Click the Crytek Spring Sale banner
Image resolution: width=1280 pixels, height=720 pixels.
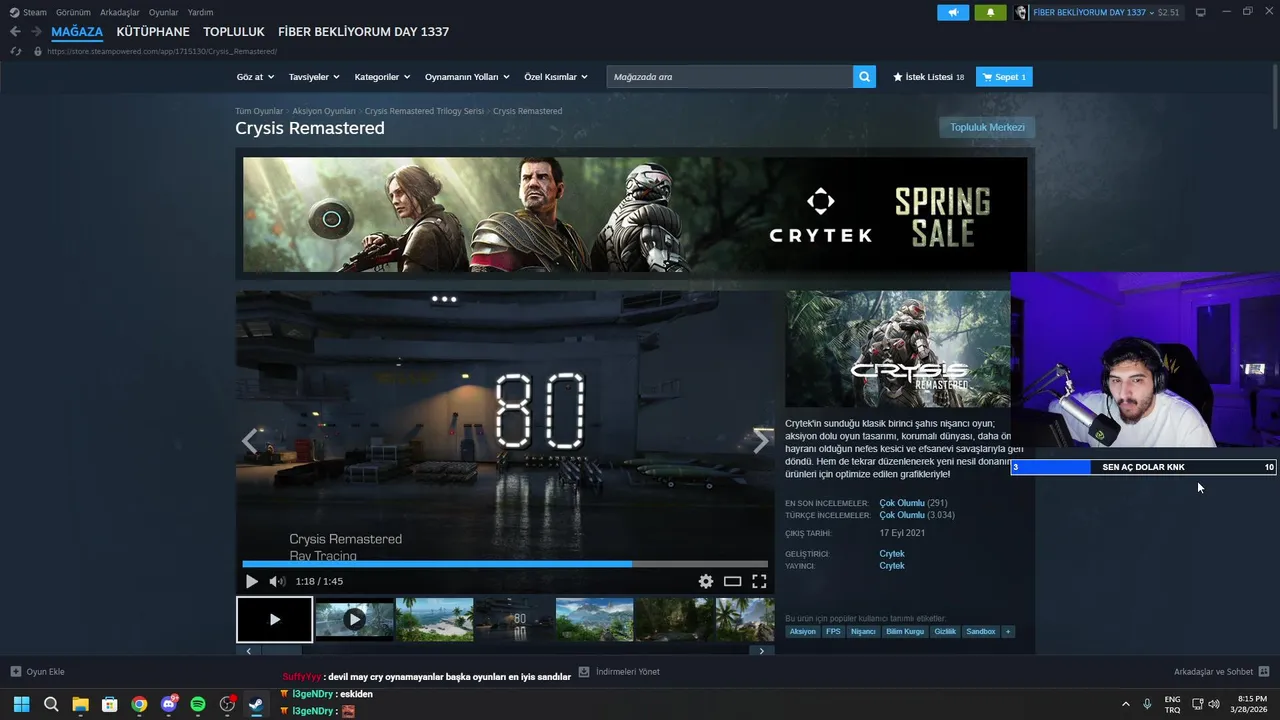tap(635, 214)
